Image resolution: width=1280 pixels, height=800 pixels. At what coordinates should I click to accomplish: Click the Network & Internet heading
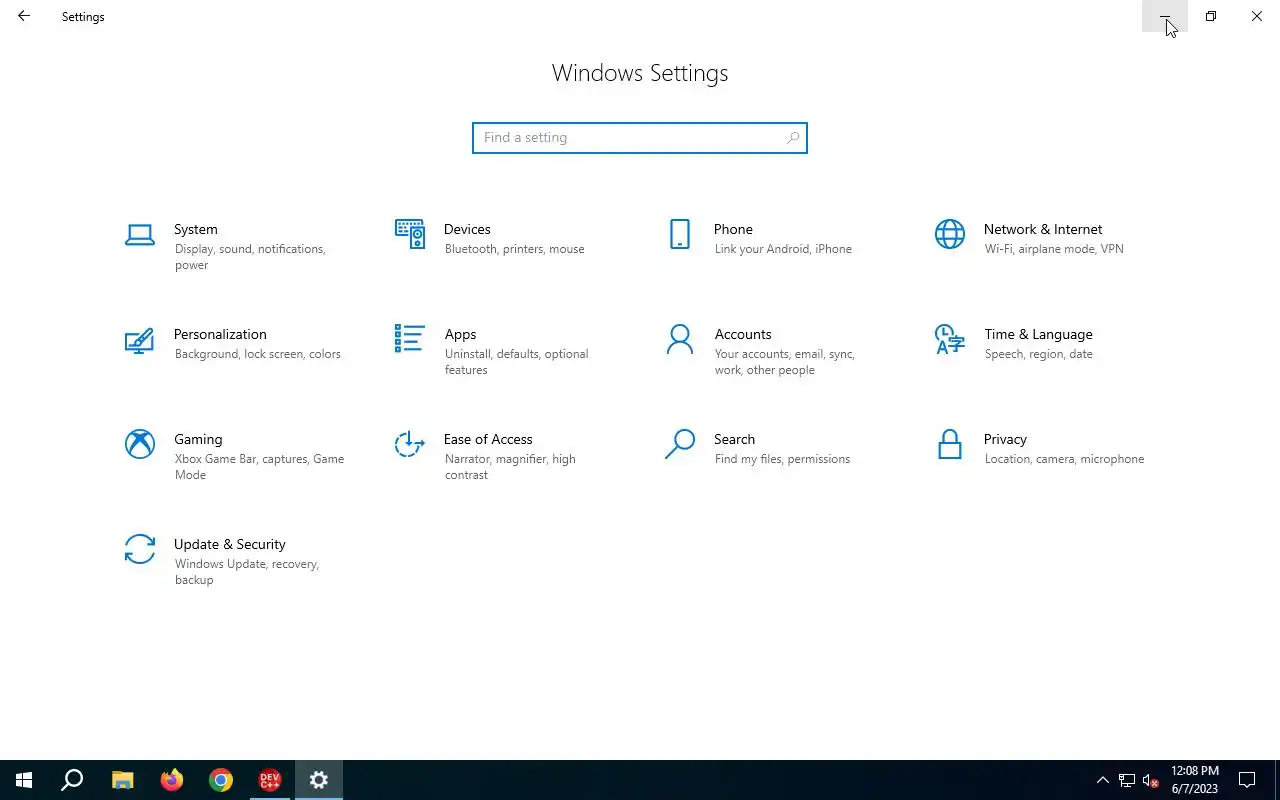1043,229
